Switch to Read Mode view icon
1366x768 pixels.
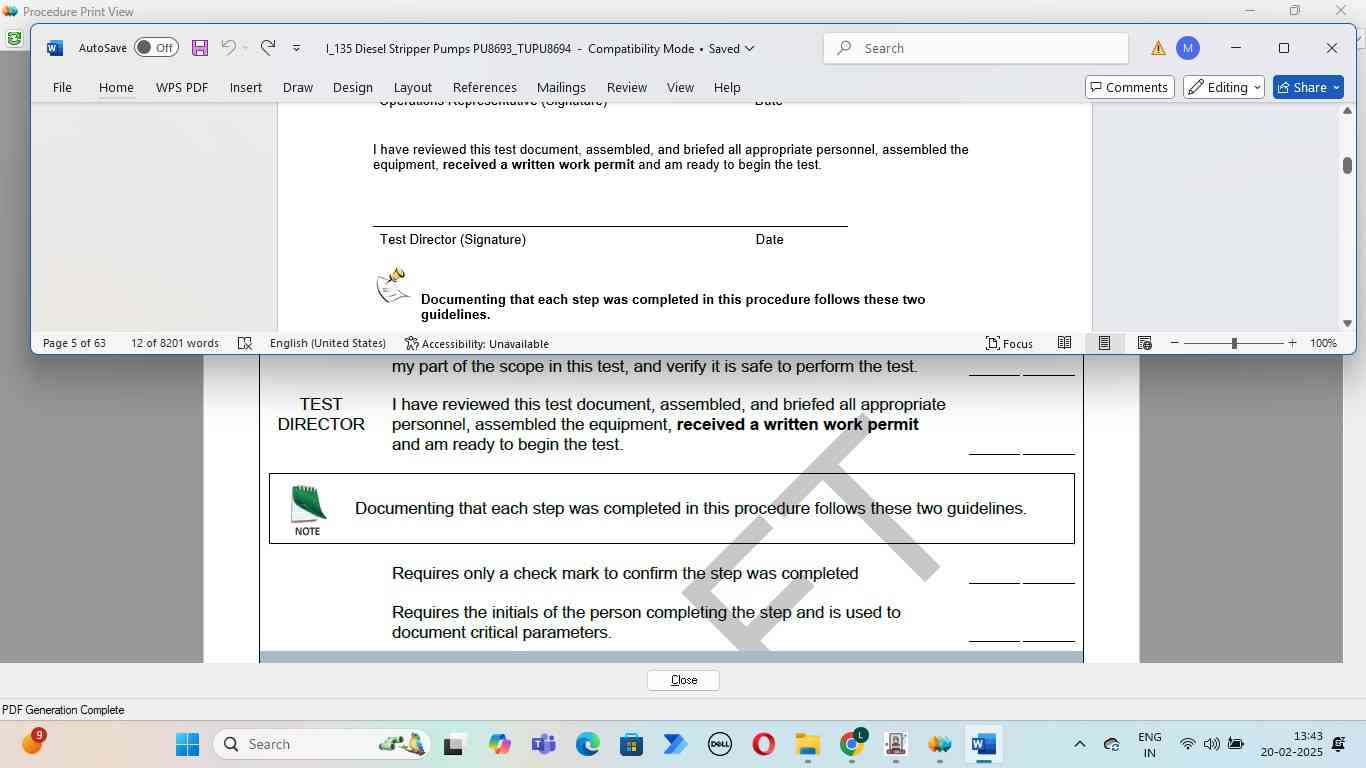tap(1065, 343)
